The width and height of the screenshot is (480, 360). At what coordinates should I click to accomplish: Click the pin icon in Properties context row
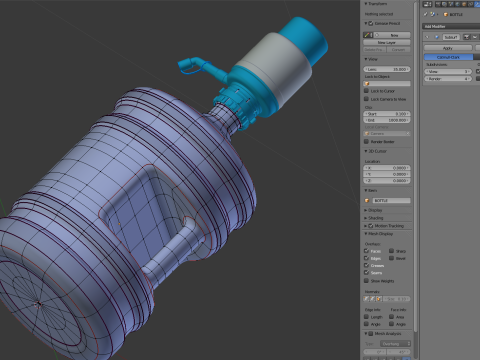click(426, 14)
